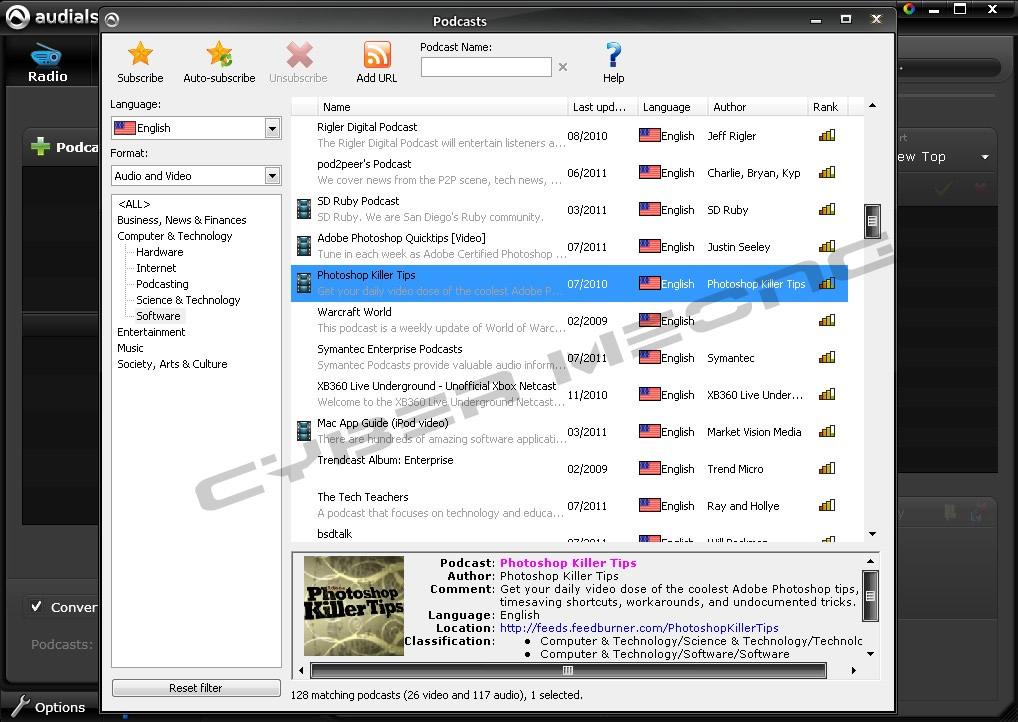Select Entertainment category
The width and height of the screenshot is (1018, 722).
(151, 332)
